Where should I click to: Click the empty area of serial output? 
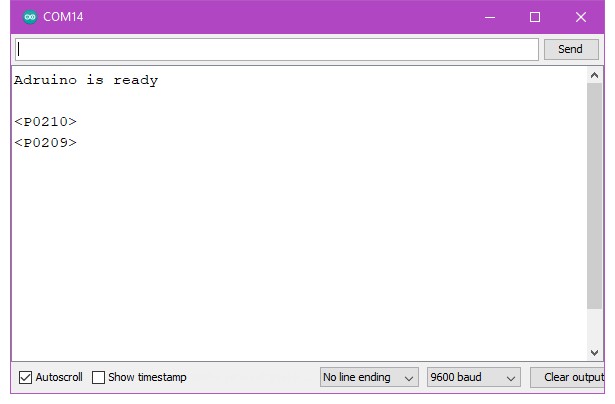(x=300, y=250)
